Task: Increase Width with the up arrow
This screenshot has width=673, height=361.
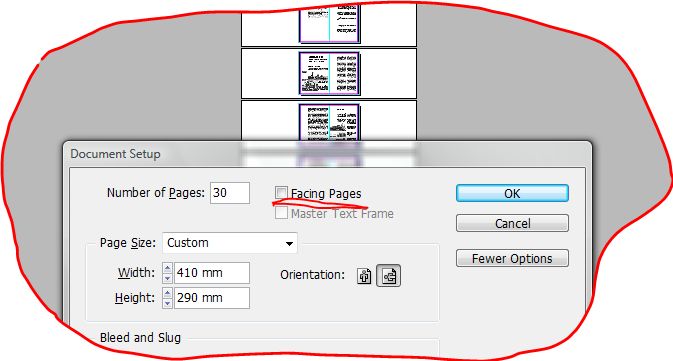Action: (x=167, y=268)
